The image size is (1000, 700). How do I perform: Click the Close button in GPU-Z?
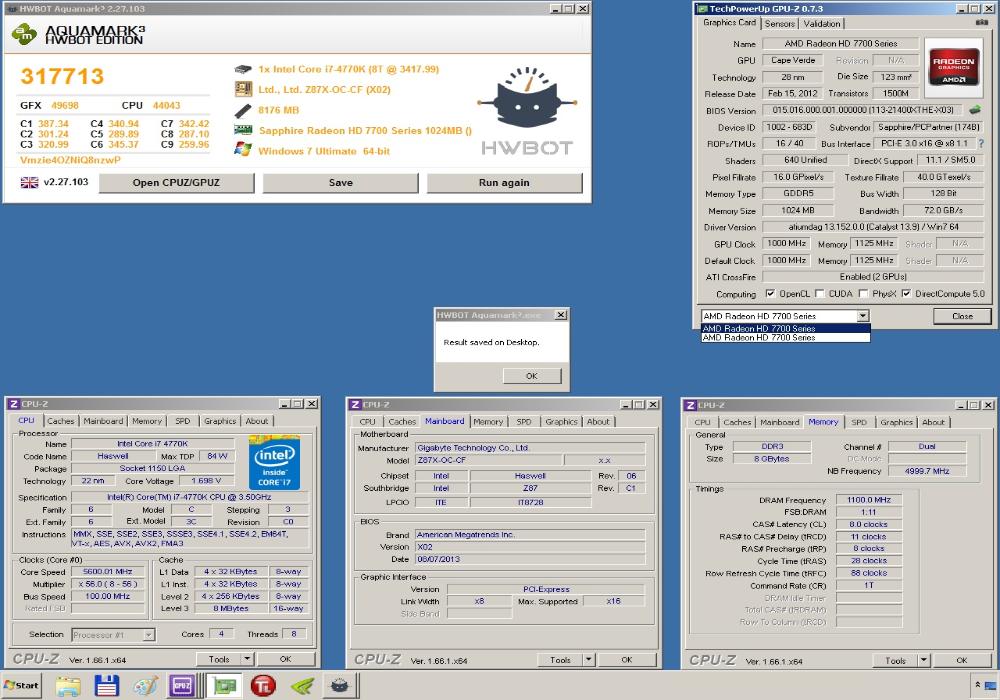[962, 316]
